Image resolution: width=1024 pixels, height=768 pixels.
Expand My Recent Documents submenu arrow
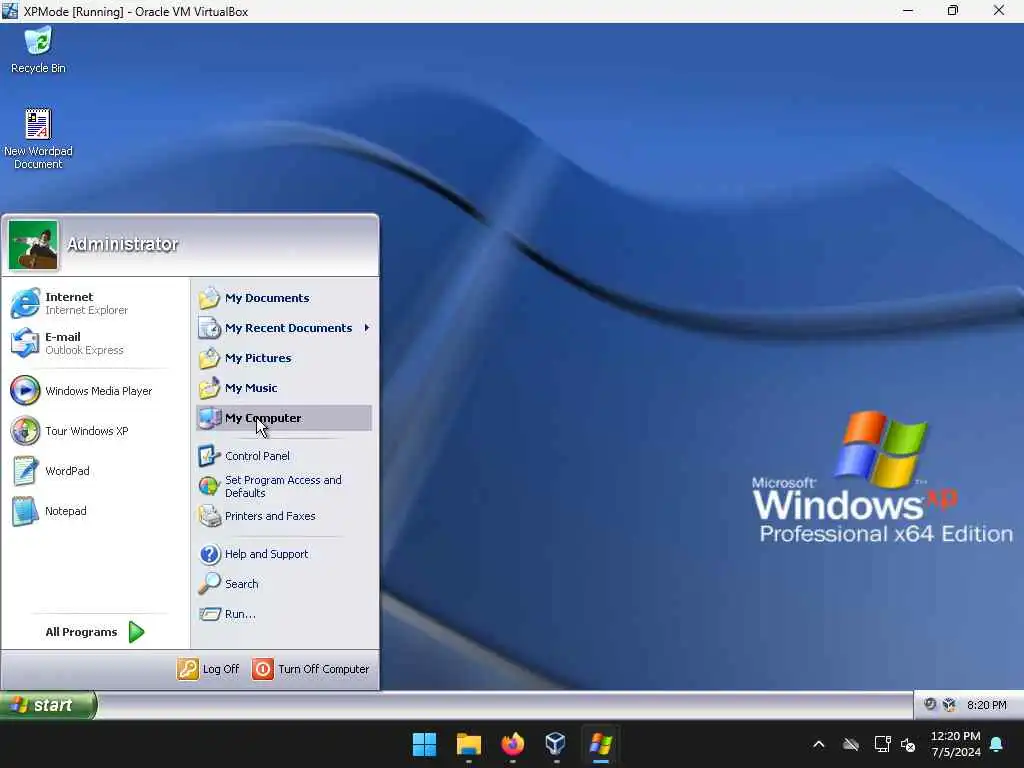366,328
